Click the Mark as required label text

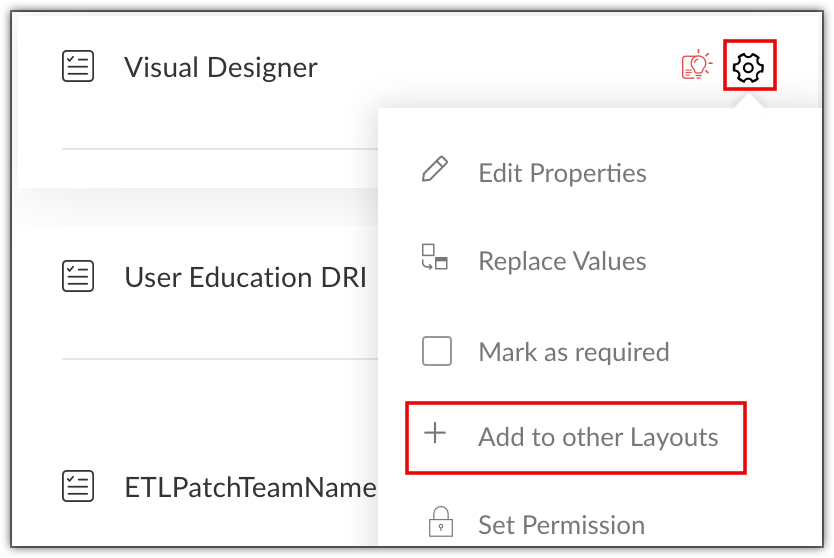pos(574,352)
